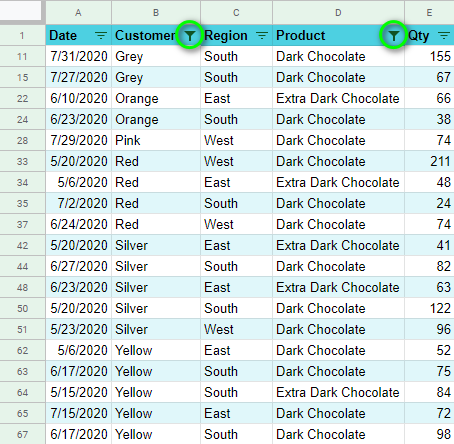Select Dark Chocolate cell in row 33
Viewport: 454px width, 444px height.
(338, 161)
